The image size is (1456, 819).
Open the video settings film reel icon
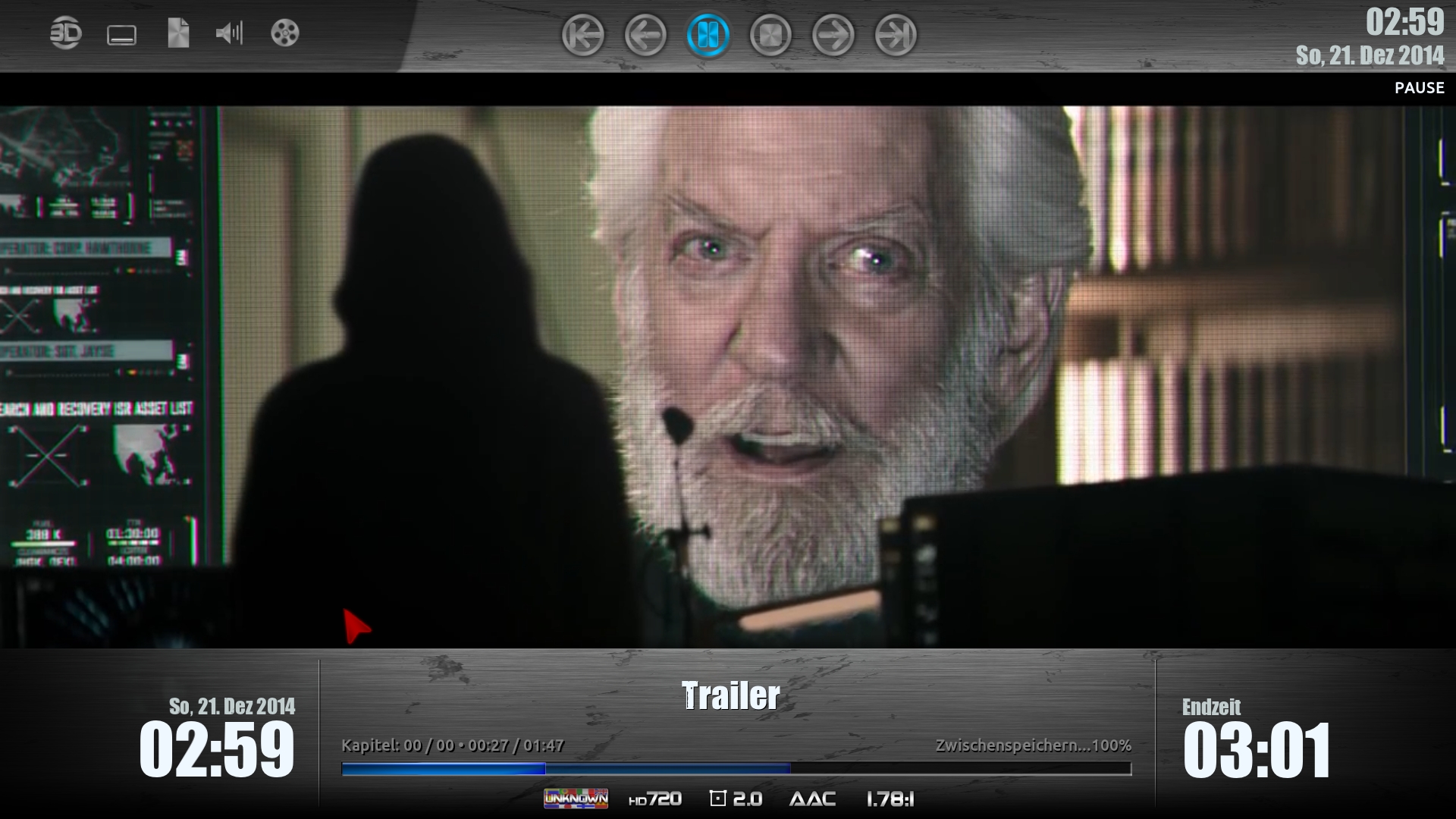pos(285,33)
